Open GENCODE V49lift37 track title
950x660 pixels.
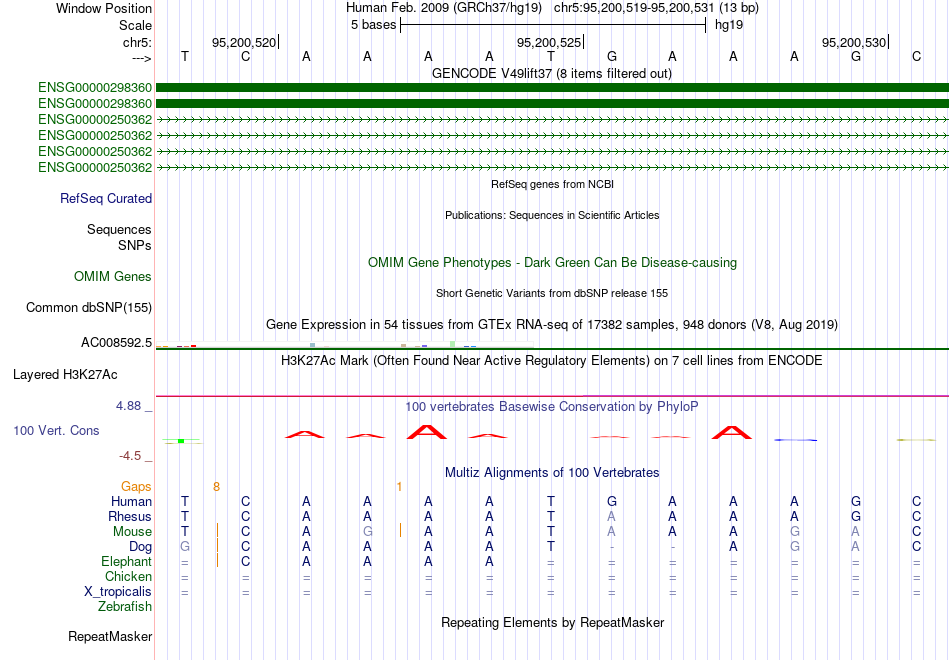[551, 73]
